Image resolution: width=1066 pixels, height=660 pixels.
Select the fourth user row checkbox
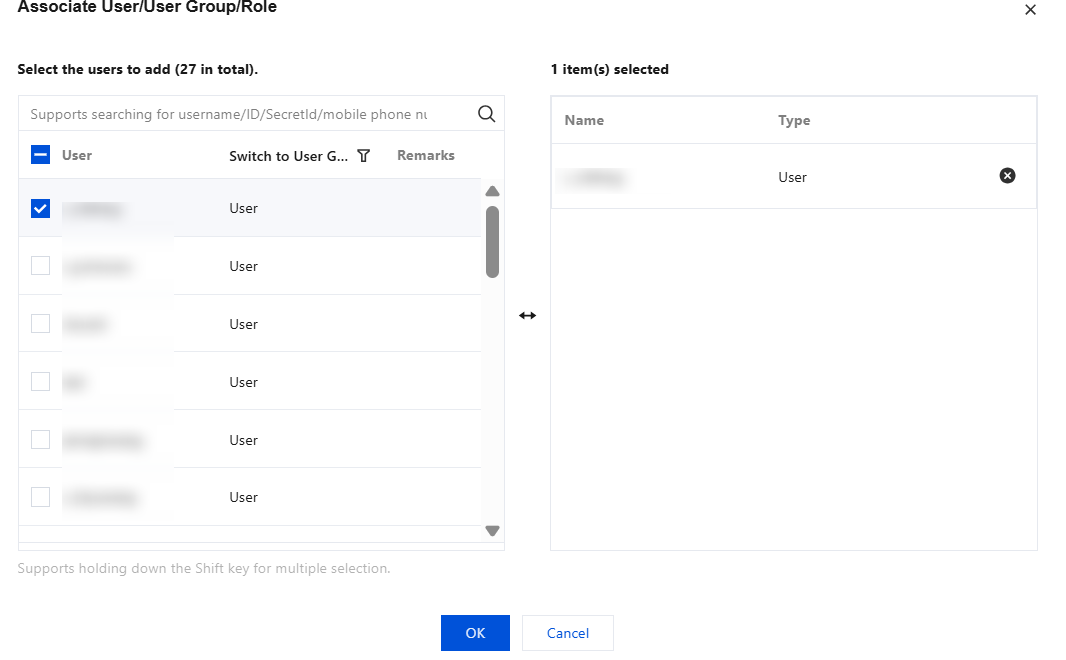pos(41,382)
